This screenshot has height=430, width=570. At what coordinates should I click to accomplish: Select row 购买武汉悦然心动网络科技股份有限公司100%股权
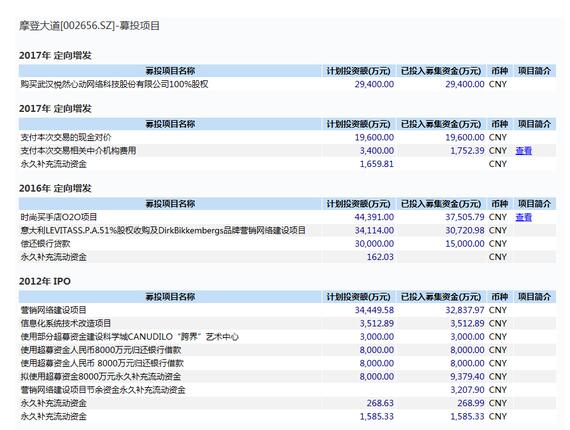click(x=287, y=84)
